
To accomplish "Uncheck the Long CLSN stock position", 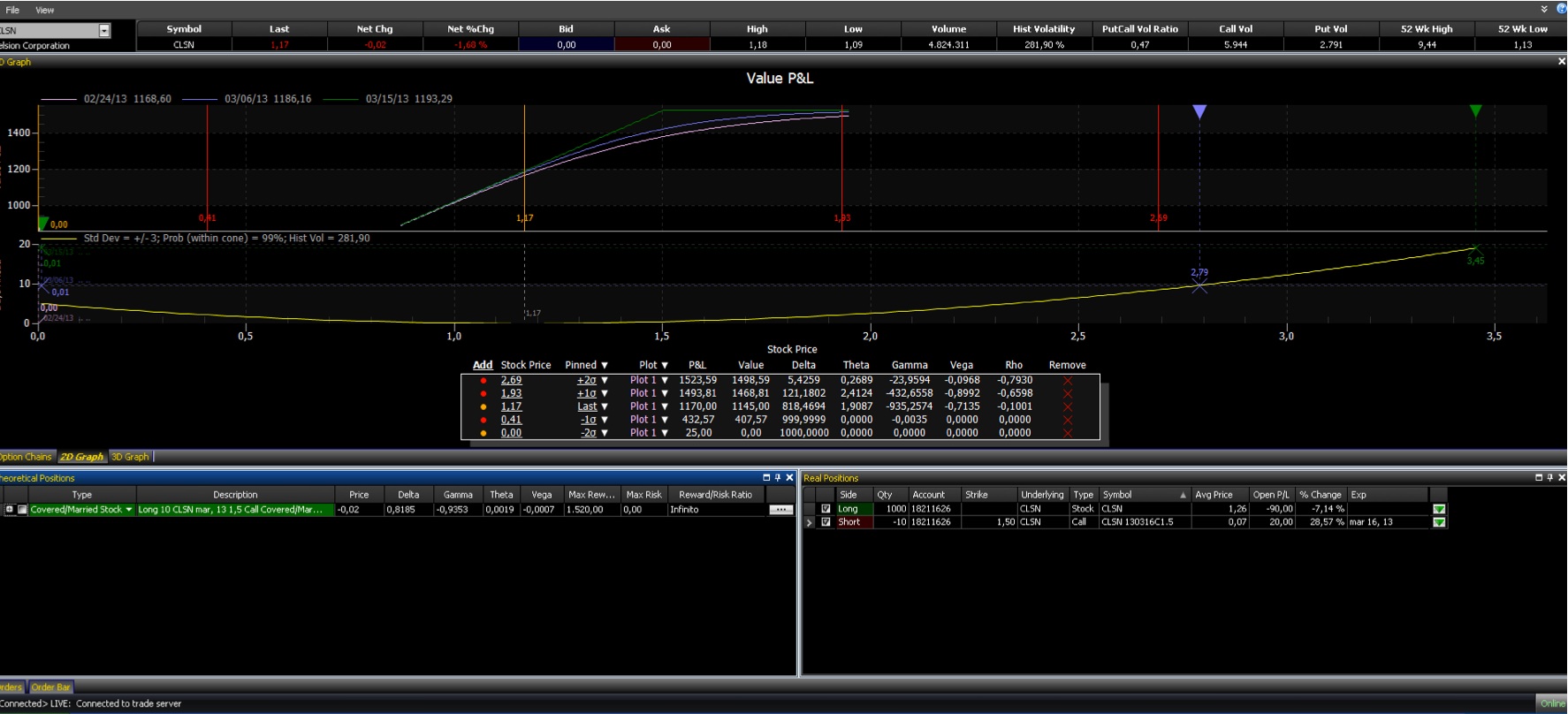I will coord(826,509).
